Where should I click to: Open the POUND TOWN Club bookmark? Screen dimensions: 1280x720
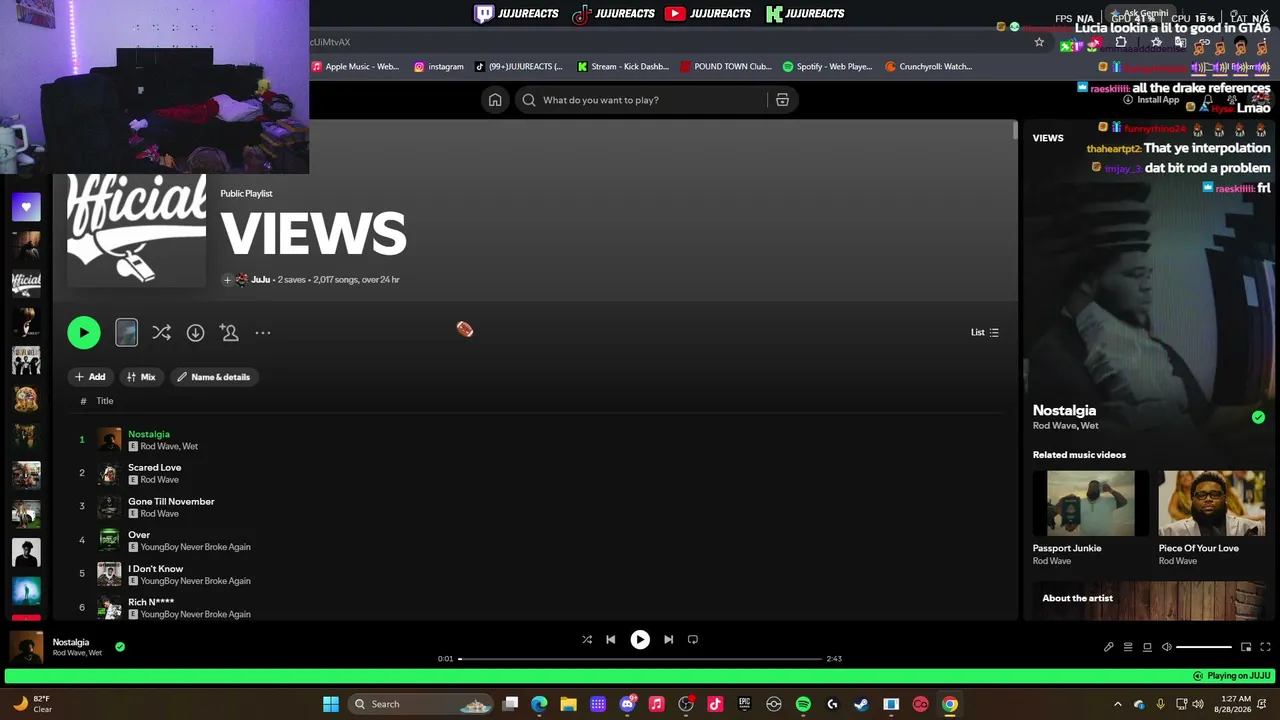(x=726, y=67)
